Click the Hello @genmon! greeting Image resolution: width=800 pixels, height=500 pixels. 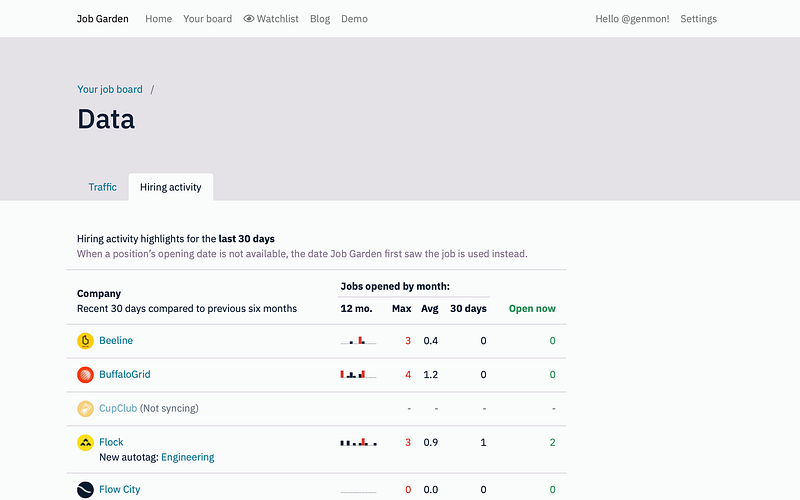pos(632,19)
